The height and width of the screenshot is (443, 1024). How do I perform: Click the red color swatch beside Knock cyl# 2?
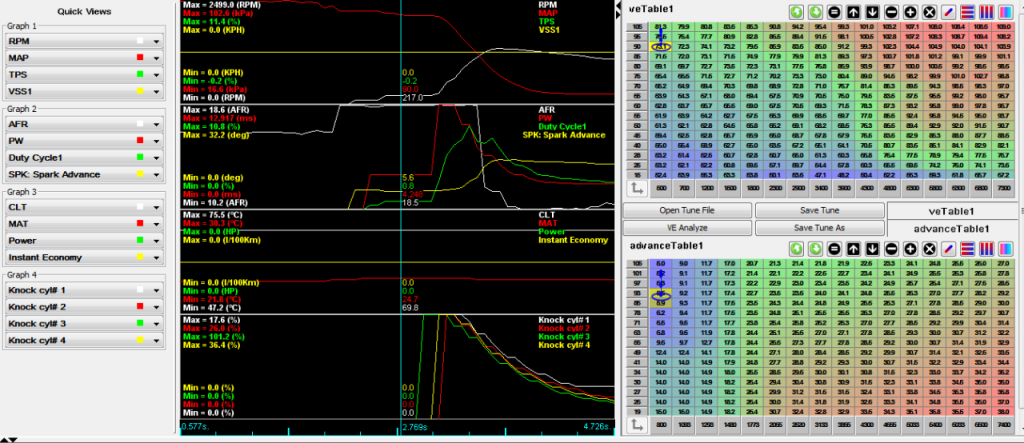(140, 307)
